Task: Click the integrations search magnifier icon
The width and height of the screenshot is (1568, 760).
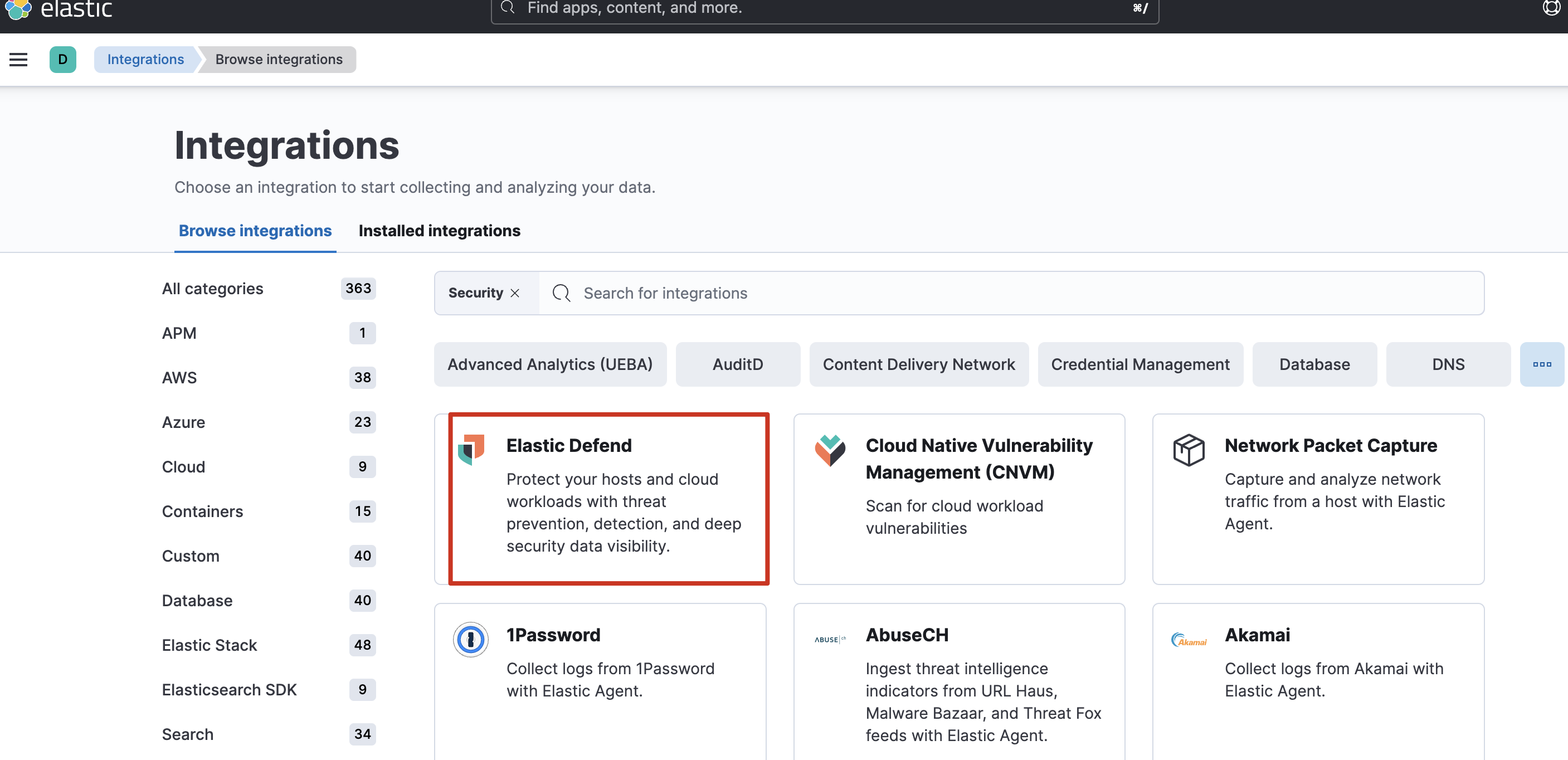Action: click(561, 293)
